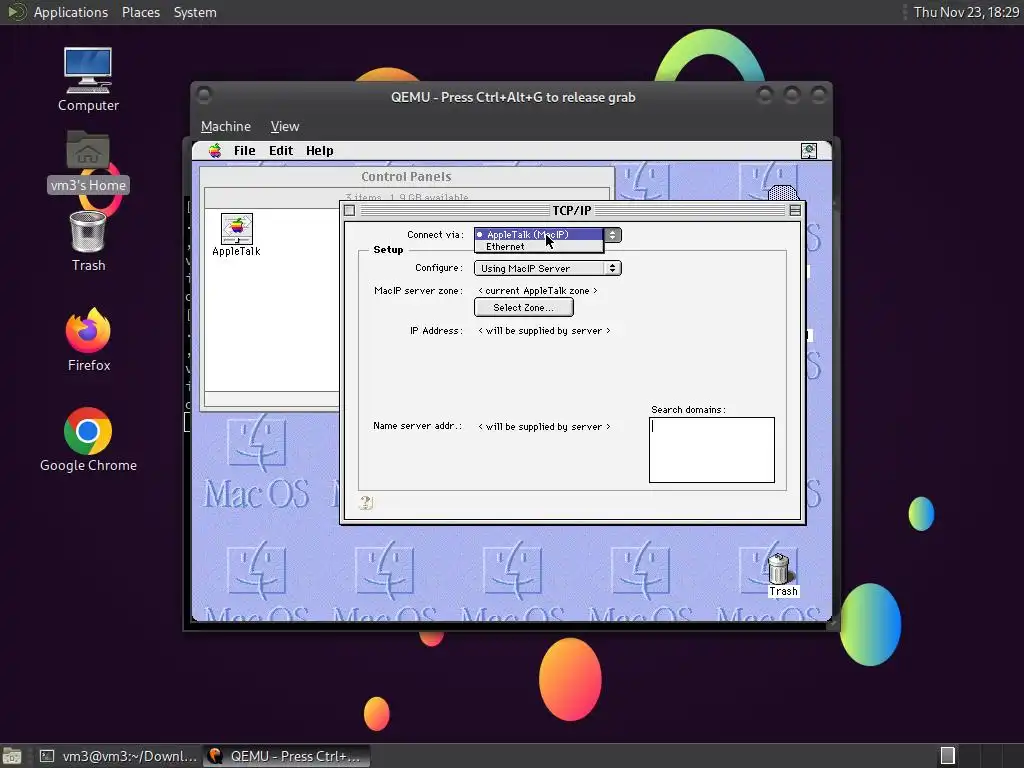1024x768 pixels.
Task: Choose AppleTalk (MacIP) in Connect via list
Action: [x=539, y=234]
